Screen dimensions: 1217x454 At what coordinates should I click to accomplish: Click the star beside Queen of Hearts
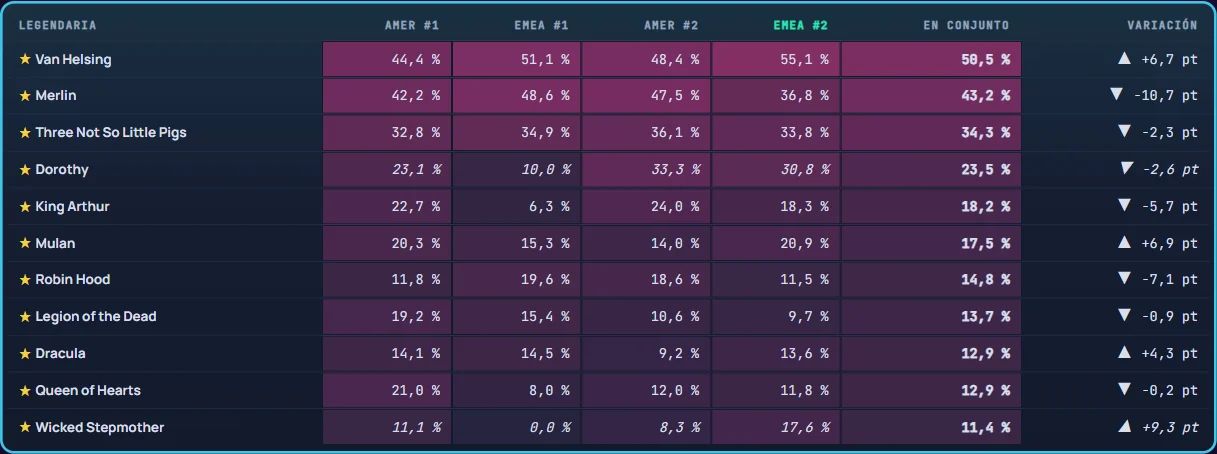(25, 391)
